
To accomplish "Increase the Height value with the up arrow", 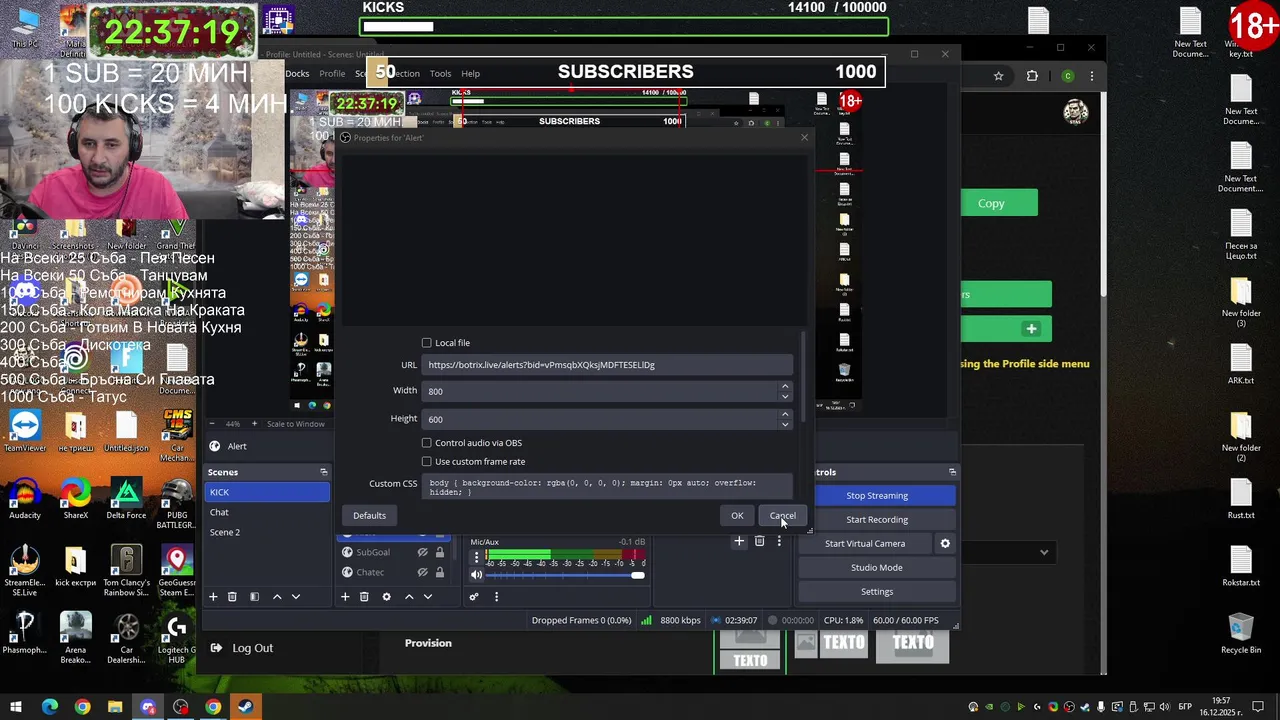I will [785, 414].
